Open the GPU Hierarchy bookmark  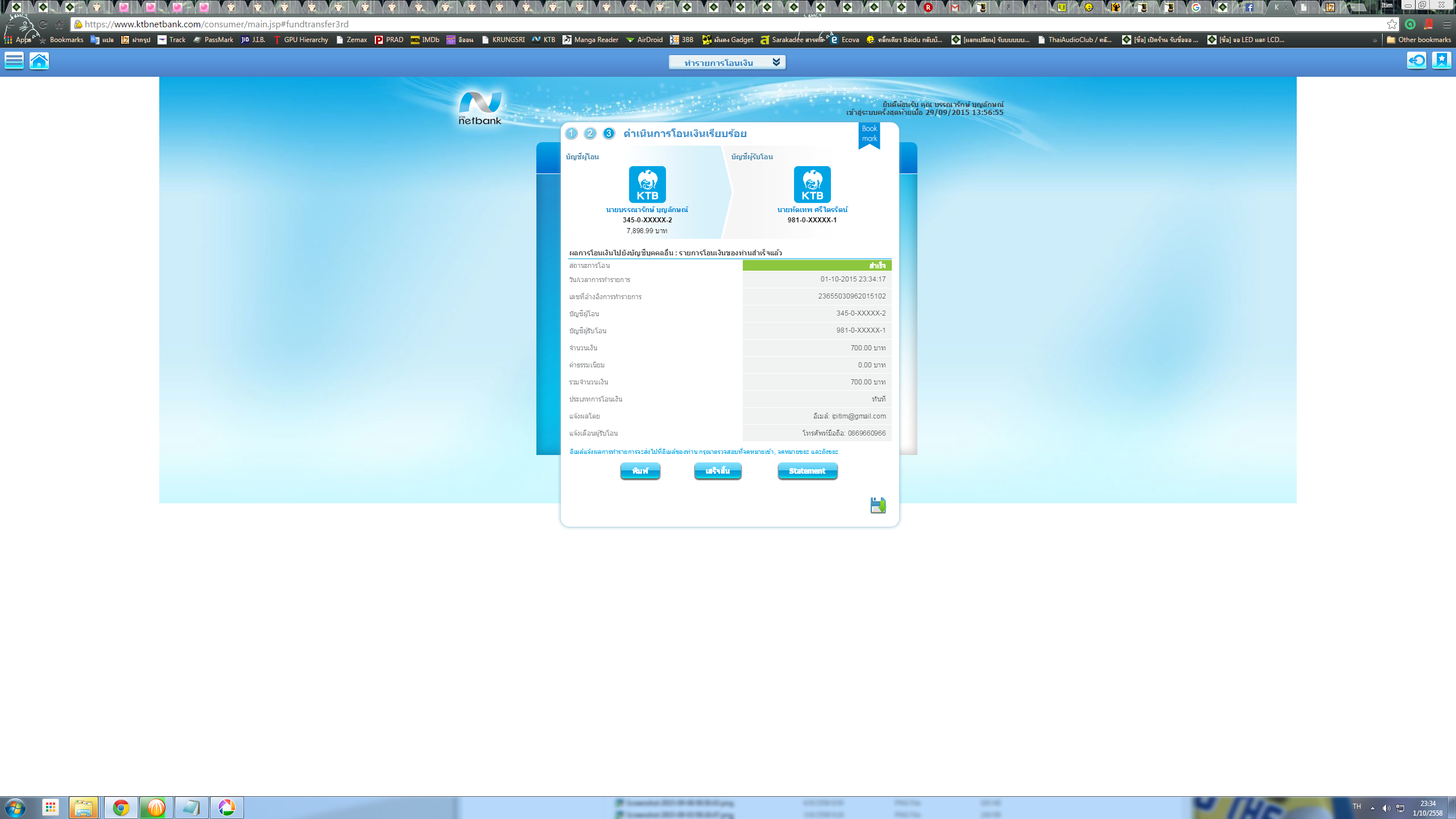tap(301, 40)
